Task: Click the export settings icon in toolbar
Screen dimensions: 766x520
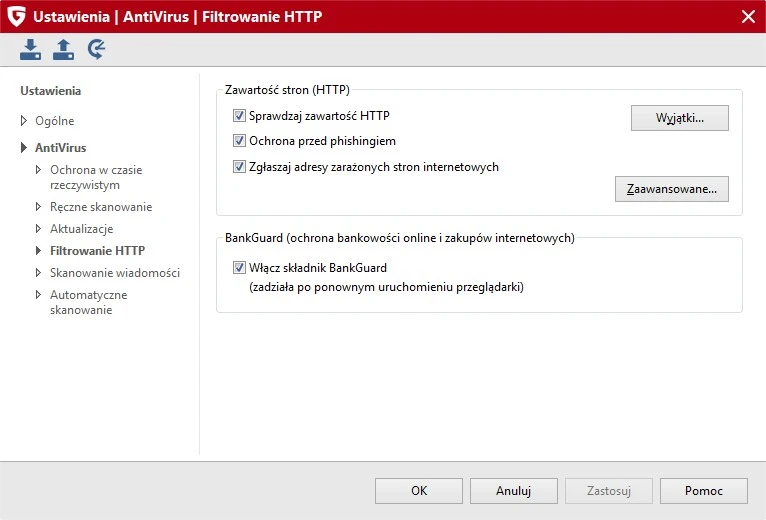Action: (x=64, y=49)
